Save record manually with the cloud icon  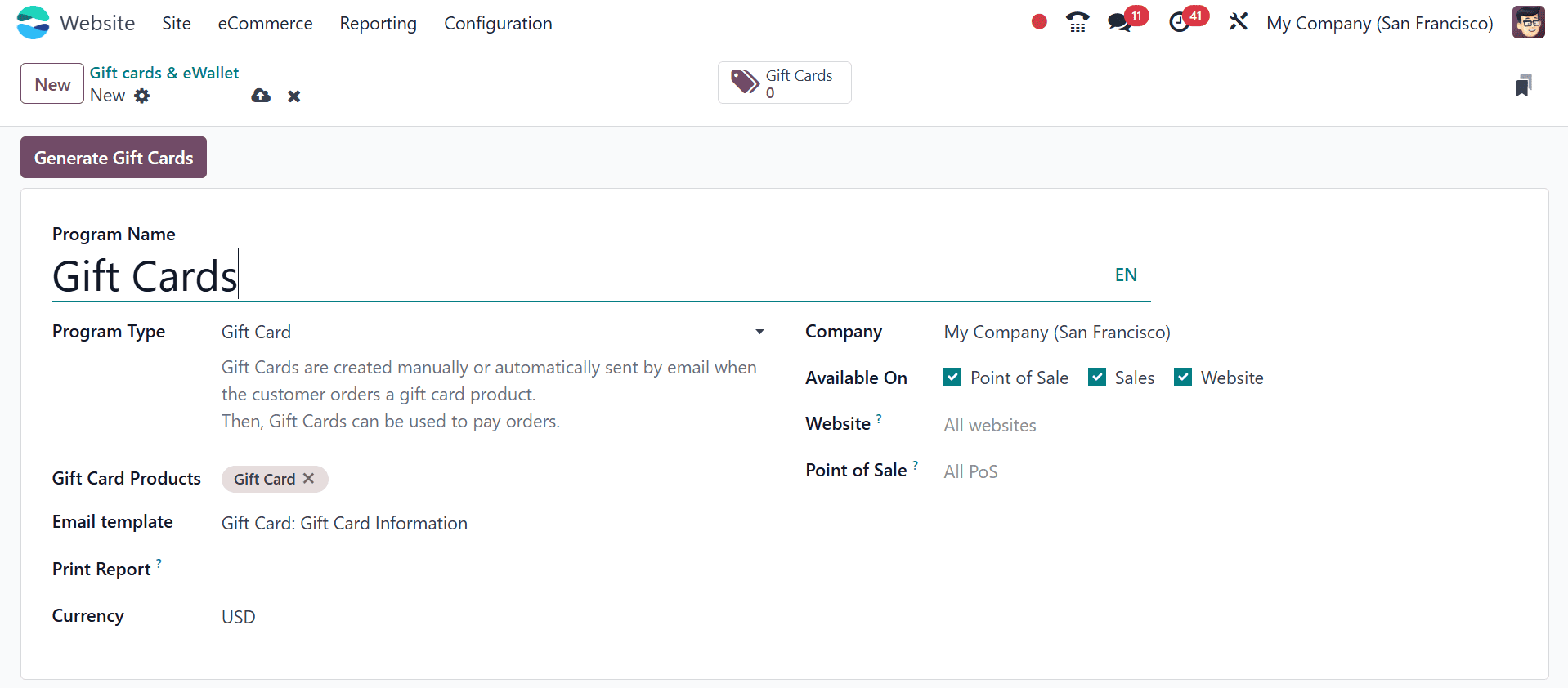click(x=261, y=96)
